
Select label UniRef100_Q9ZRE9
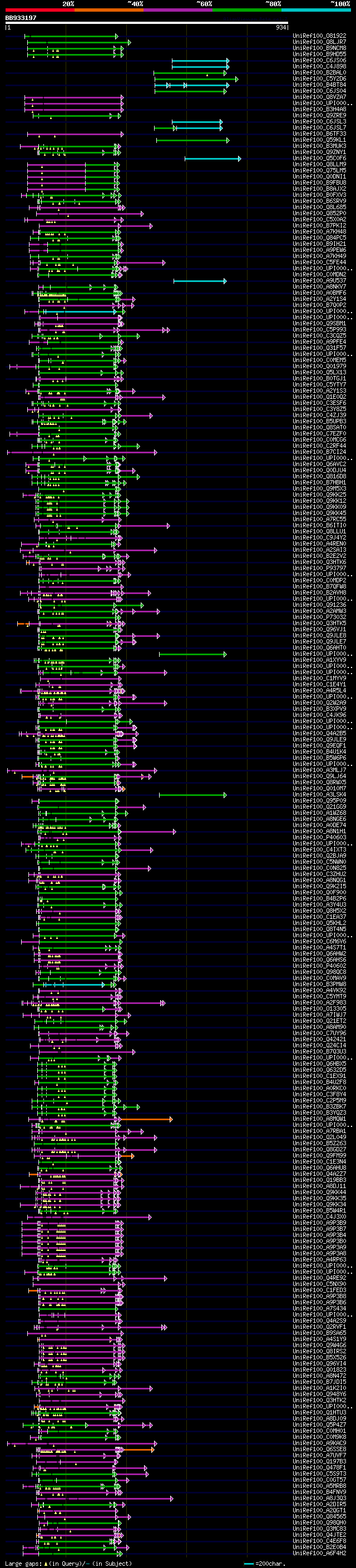pyautogui.click(x=319, y=115)
